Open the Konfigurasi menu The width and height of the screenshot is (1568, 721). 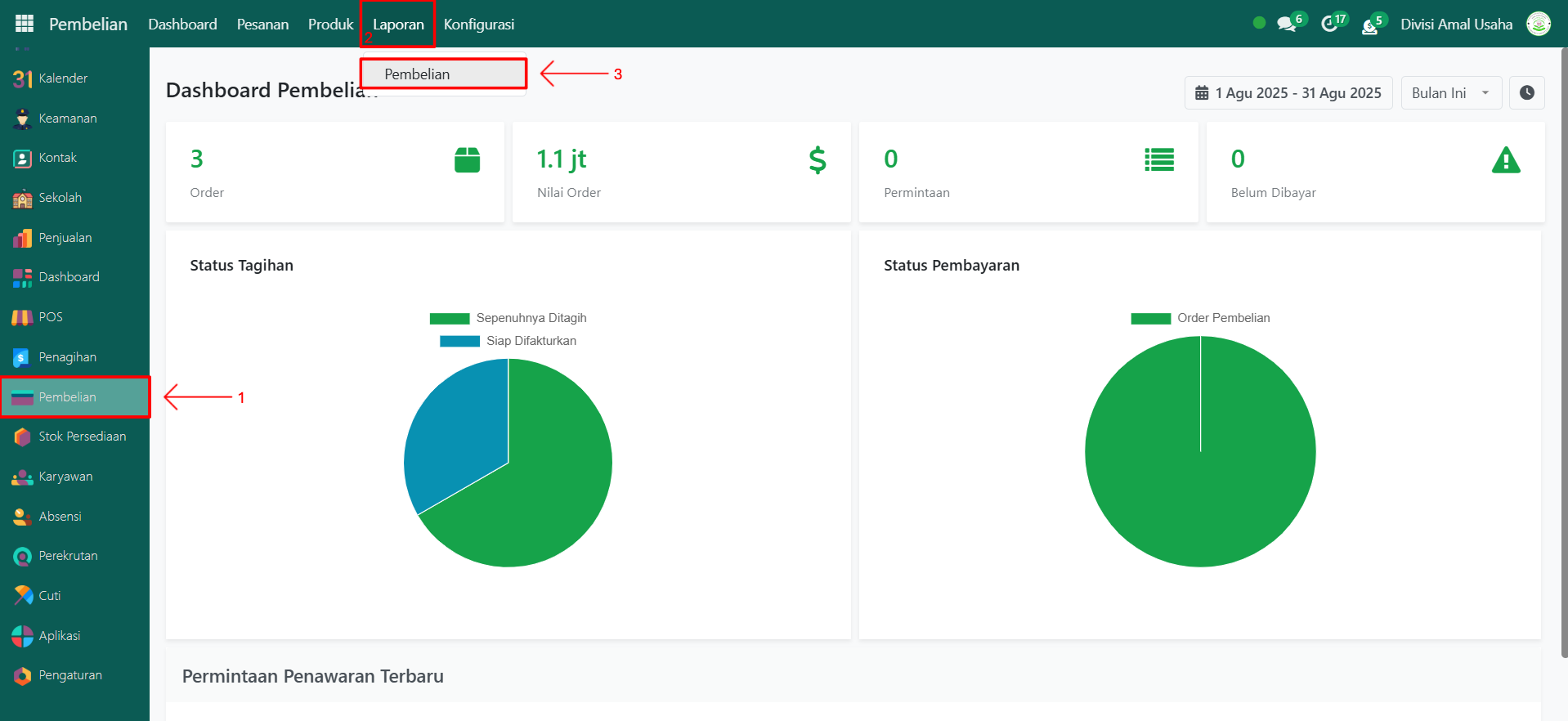[478, 24]
